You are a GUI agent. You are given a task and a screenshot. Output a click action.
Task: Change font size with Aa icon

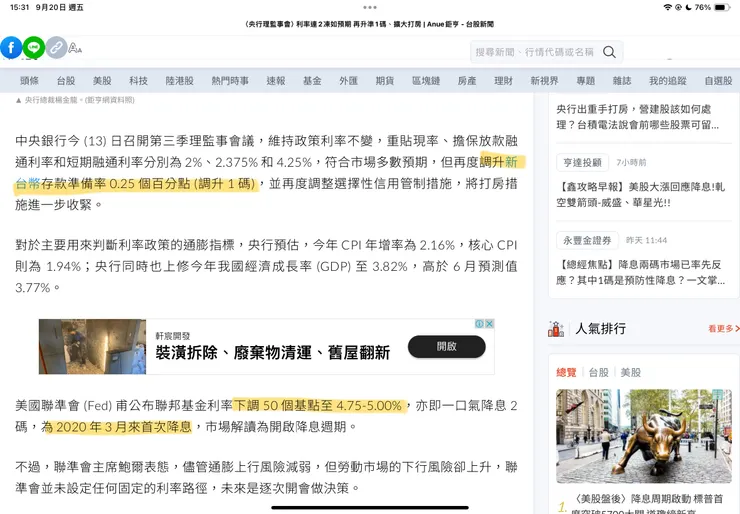pos(75,48)
